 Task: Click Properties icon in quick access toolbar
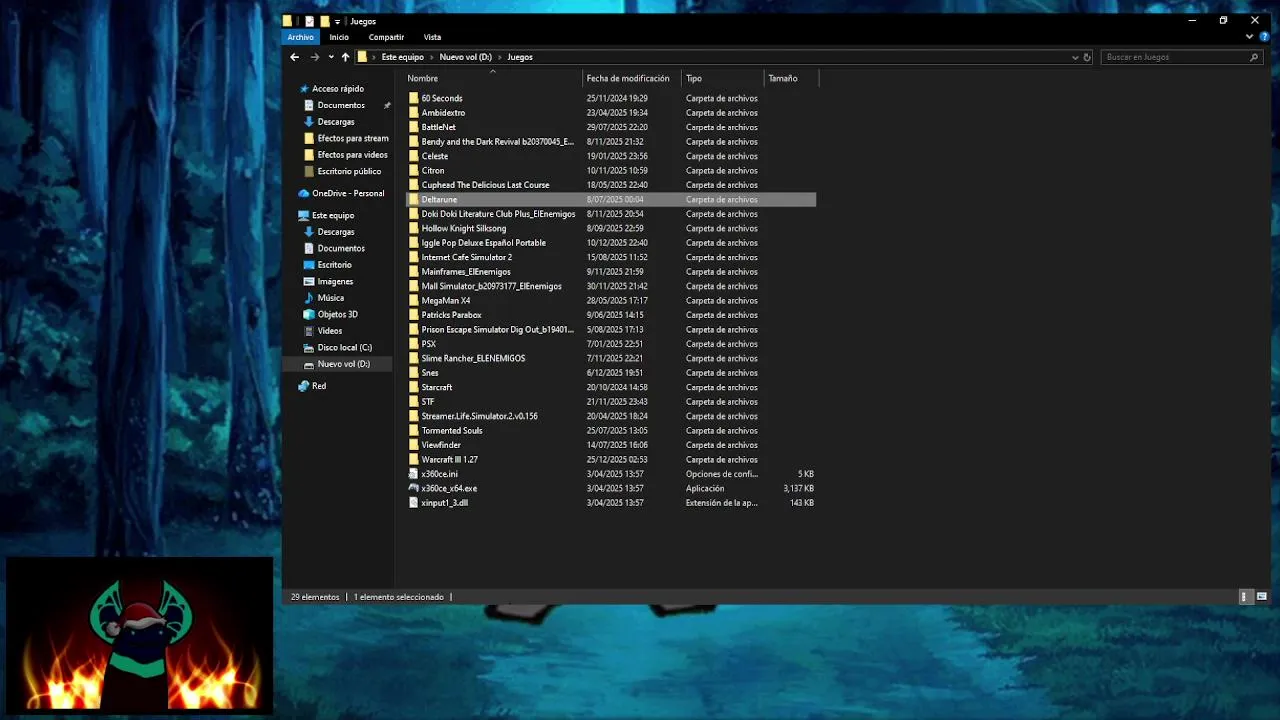click(x=309, y=21)
